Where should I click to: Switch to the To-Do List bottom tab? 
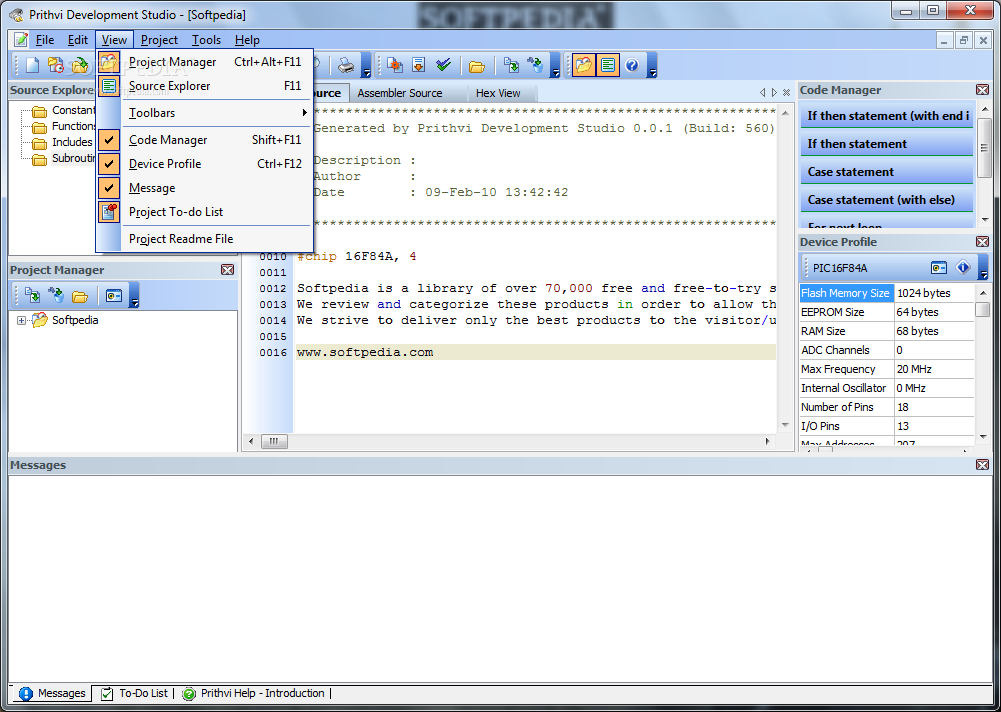click(136, 693)
